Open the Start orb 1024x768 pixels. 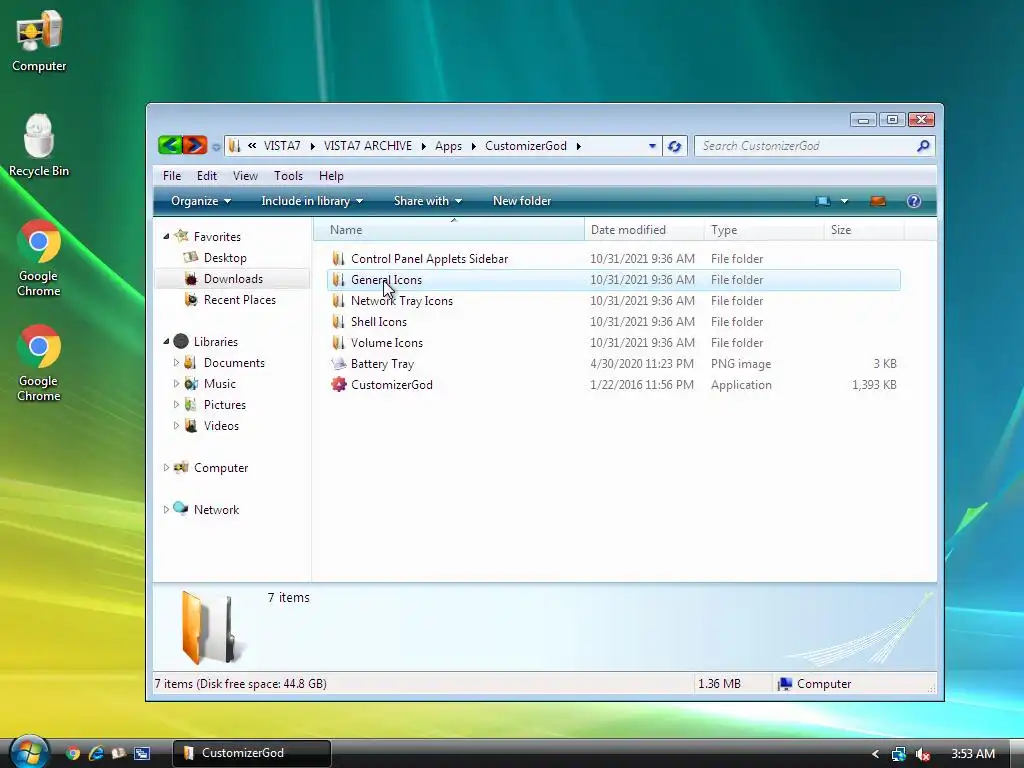[29, 752]
